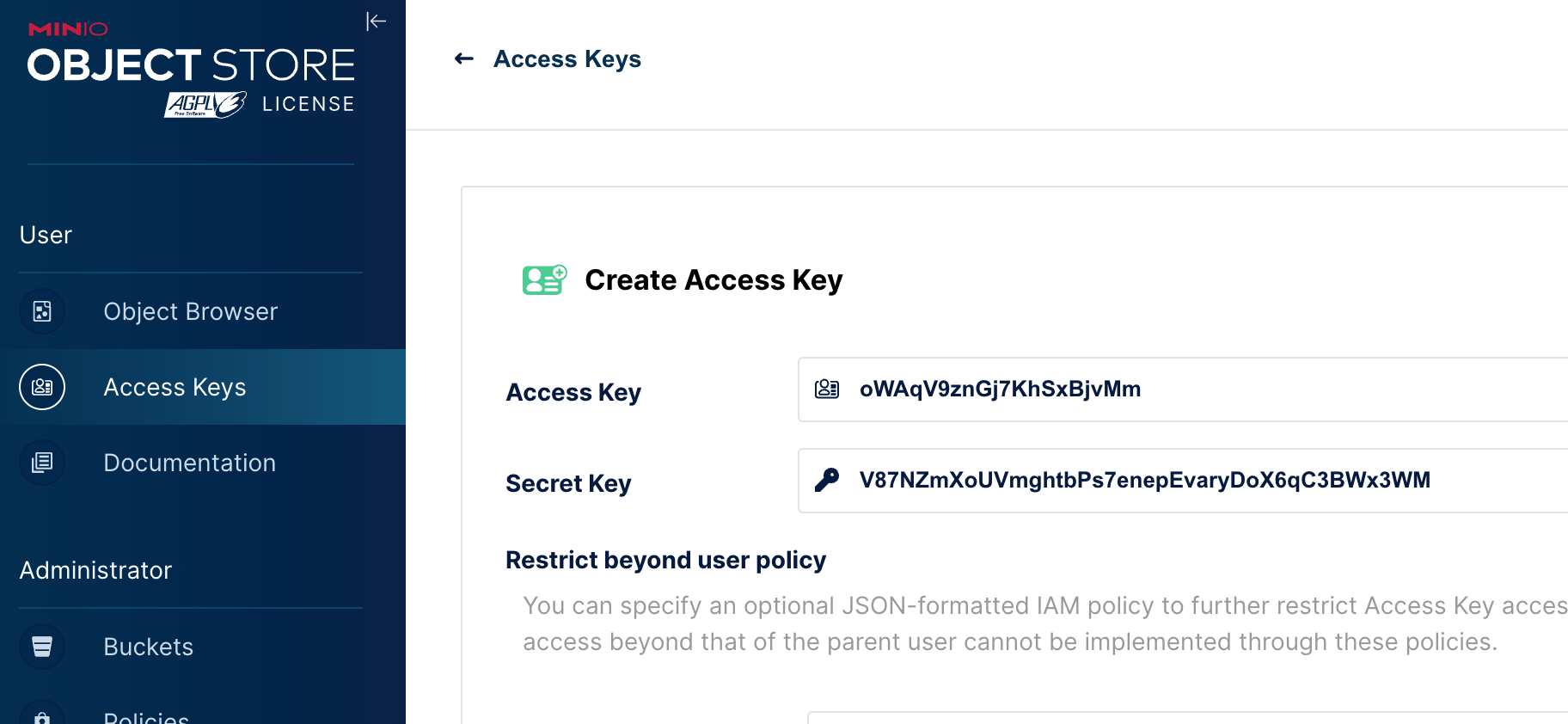Viewport: 1568px width, 724px height.
Task: Click the Documentation sidebar icon
Action: tap(42, 463)
